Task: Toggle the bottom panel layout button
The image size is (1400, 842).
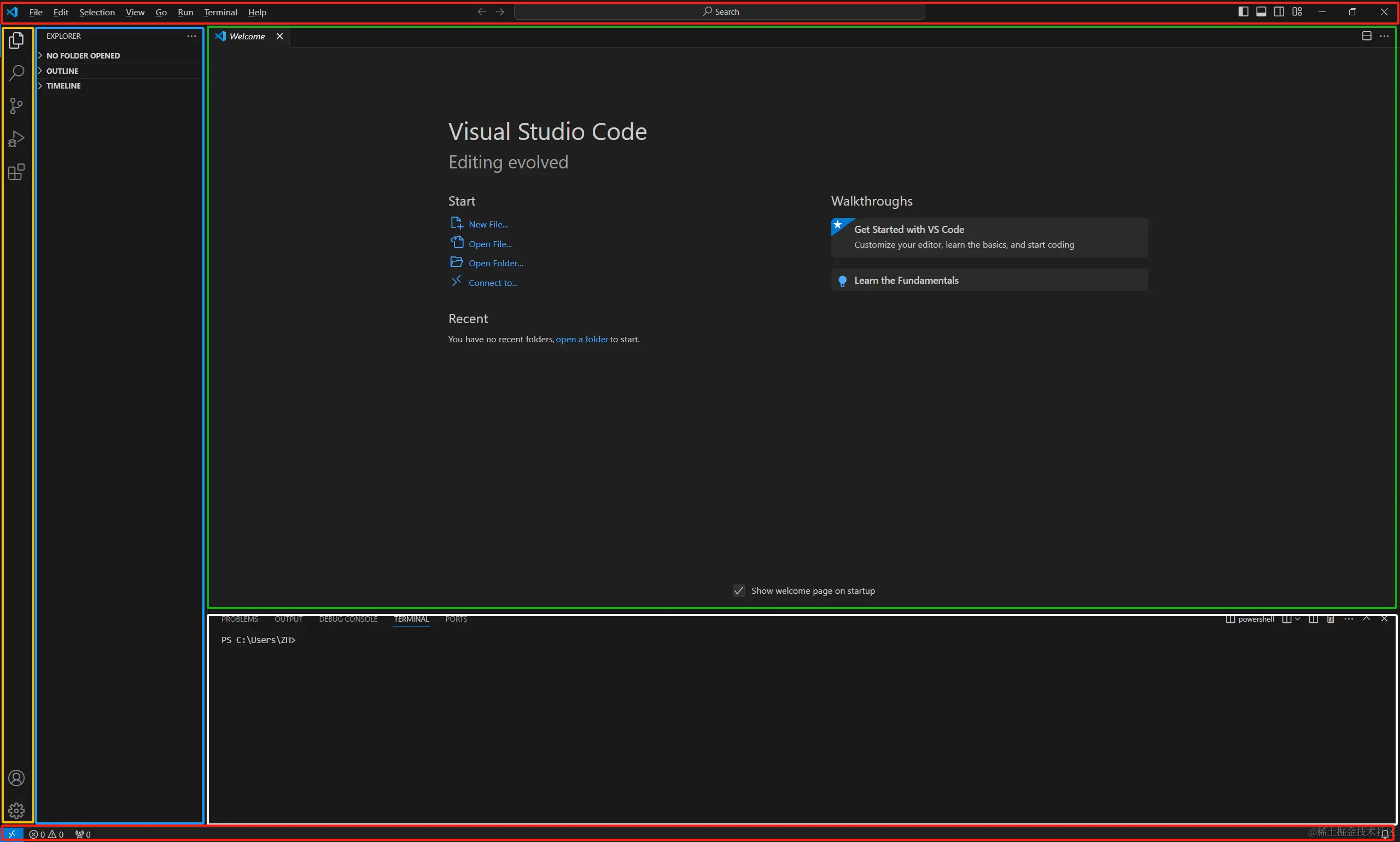Action: tap(1261, 12)
